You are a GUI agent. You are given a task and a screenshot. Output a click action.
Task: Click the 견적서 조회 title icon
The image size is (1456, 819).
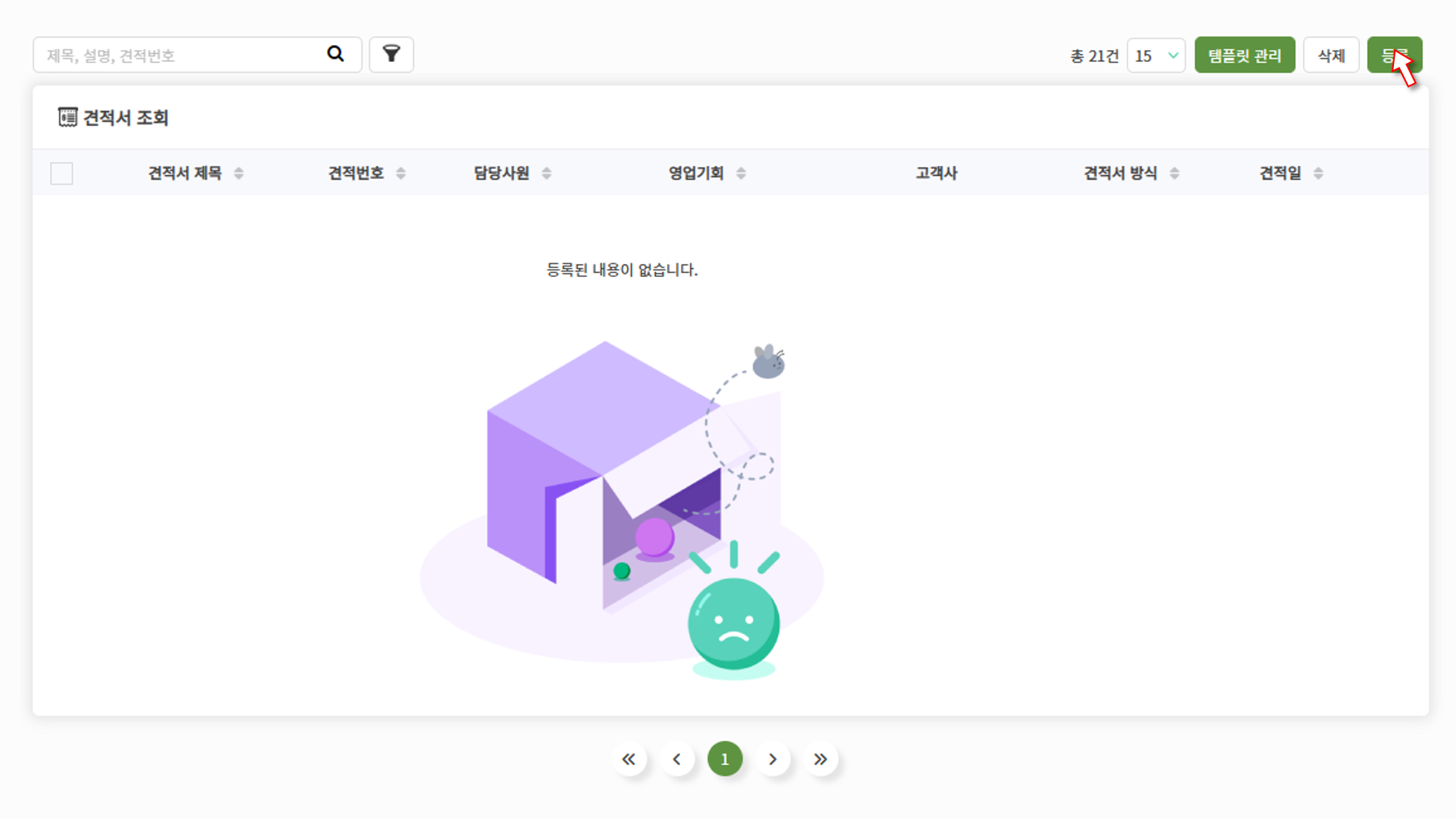tap(68, 118)
